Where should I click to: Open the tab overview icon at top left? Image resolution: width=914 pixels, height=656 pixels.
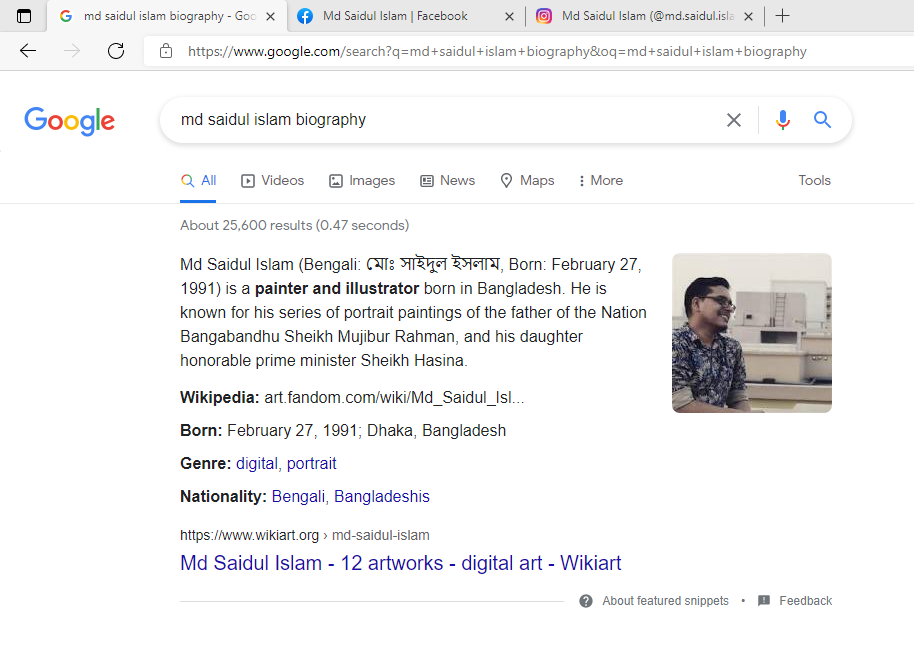click(23, 16)
